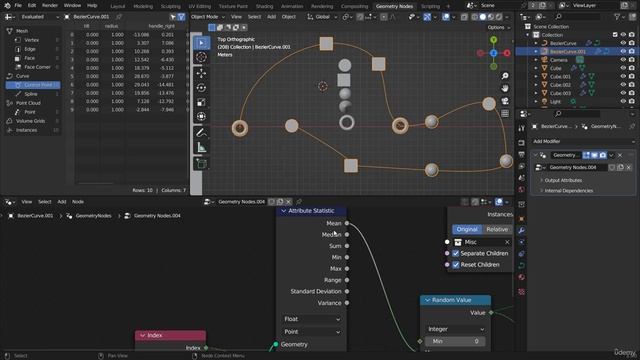
Task: Open the 3D viewport Object menu
Action: pos(289,17)
